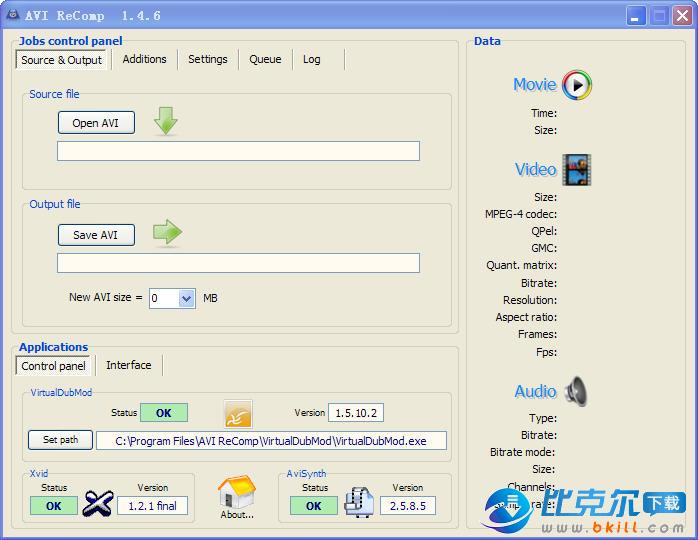This screenshot has width=698, height=540.
Task: Show the Log tab
Action: coord(312,59)
